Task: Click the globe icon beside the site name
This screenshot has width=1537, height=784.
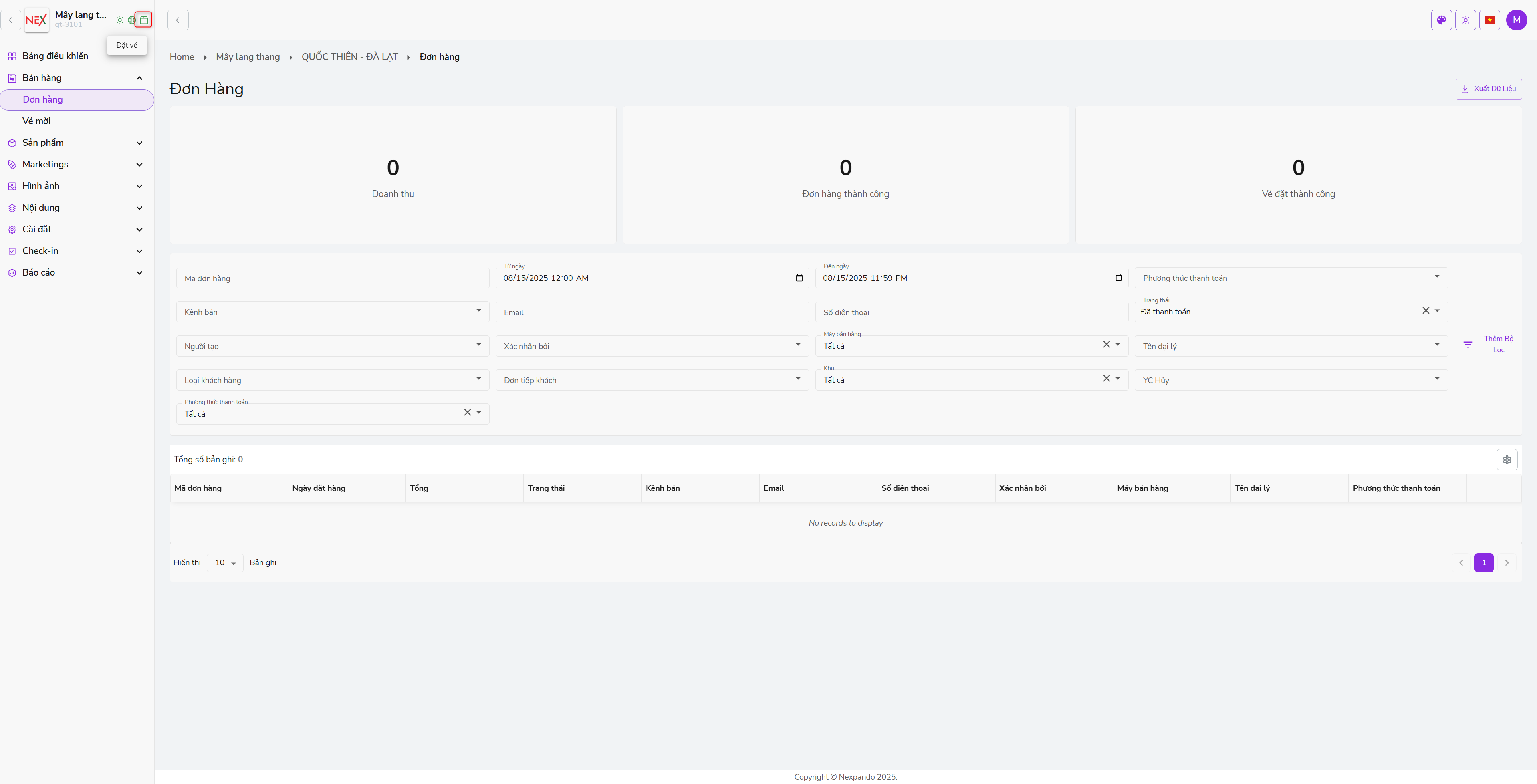Action: [x=132, y=20]
